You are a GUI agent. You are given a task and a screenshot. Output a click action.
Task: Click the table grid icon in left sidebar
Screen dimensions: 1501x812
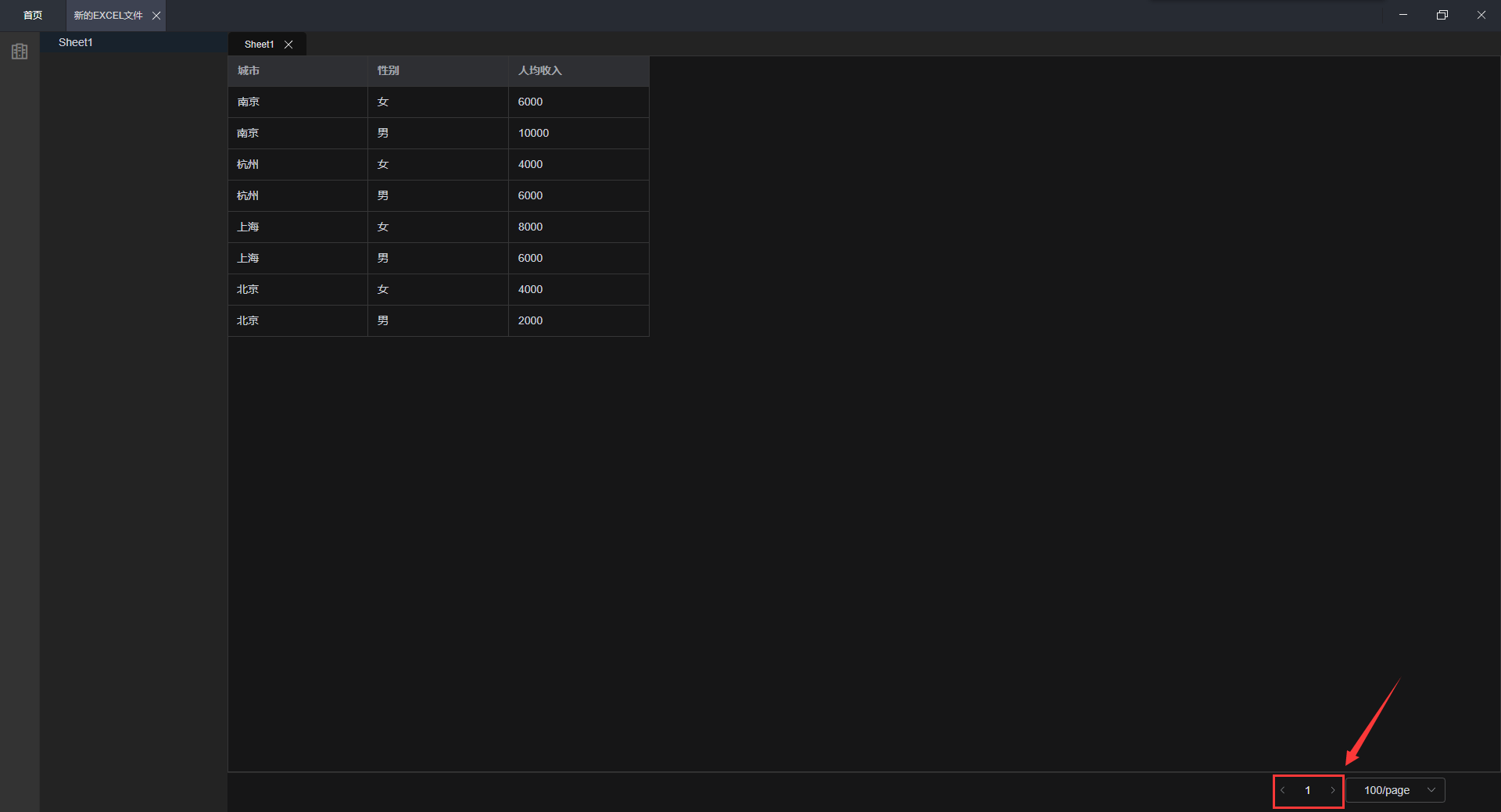(x=20, y=52)
